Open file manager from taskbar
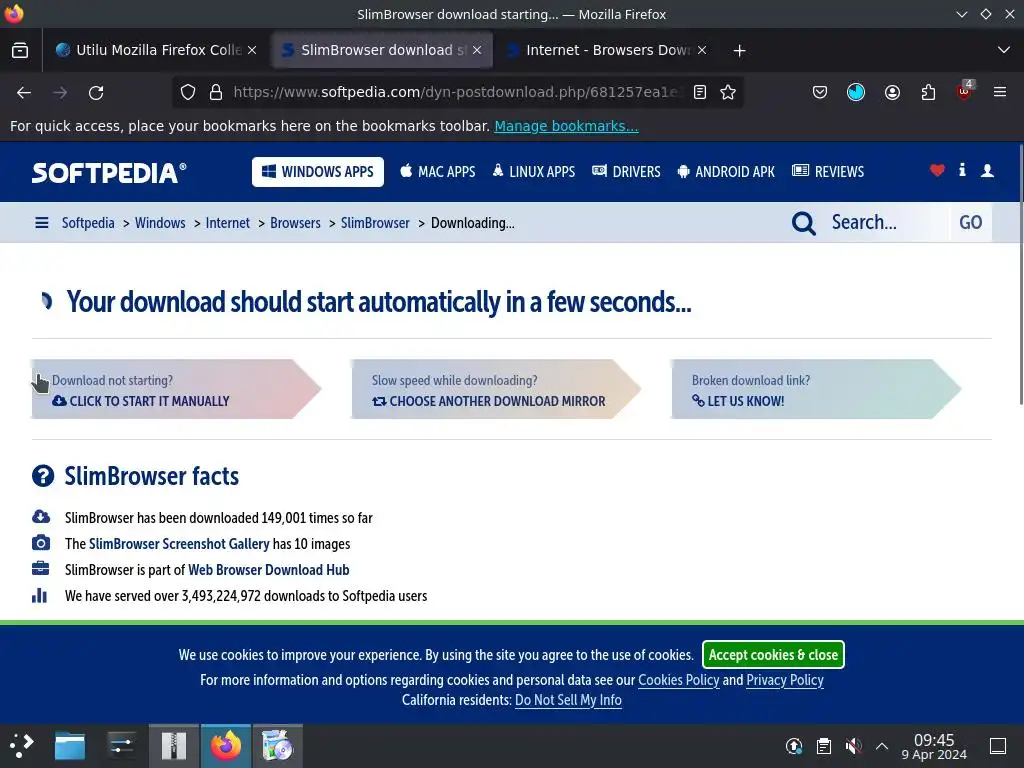The height and width of the screenshot is (768, 1024). tap(70, 746)
